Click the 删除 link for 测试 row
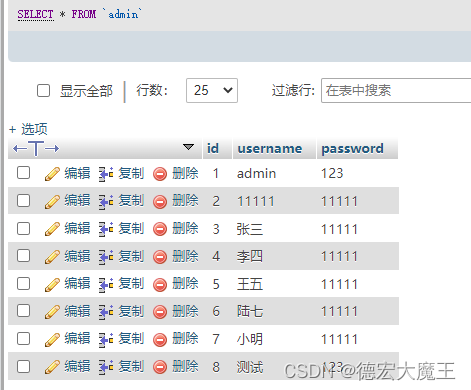The image size is (471, 390). [x=185, y=367]
